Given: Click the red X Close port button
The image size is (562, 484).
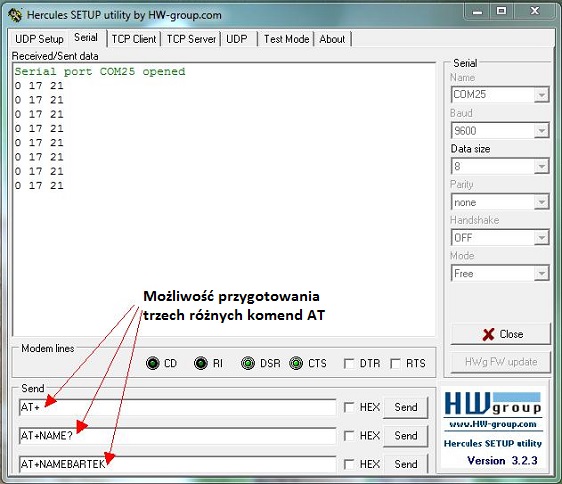Looking at the screenshot, I should click(501, 334).
